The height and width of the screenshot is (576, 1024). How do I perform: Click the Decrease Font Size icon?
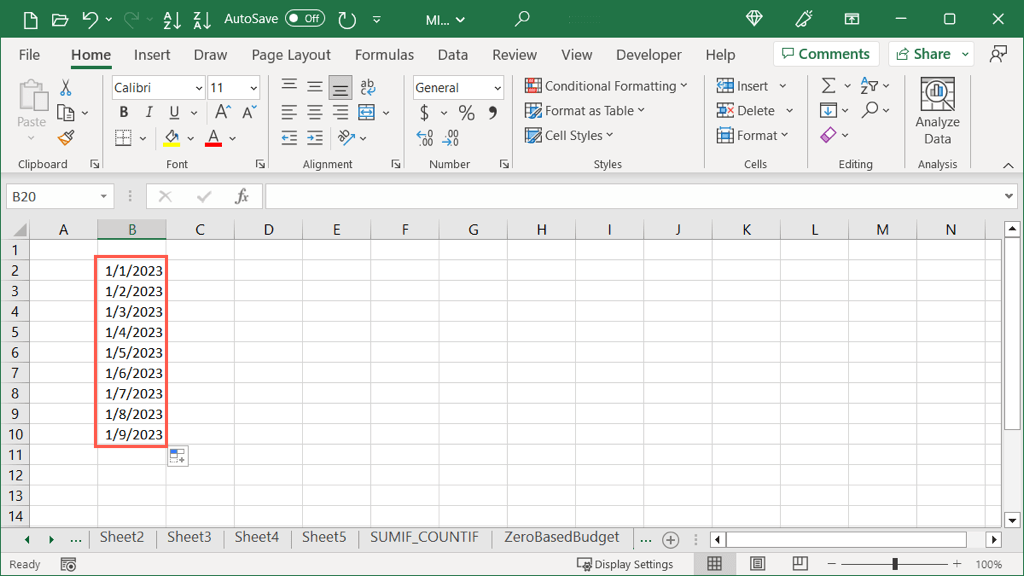[249, 112]
